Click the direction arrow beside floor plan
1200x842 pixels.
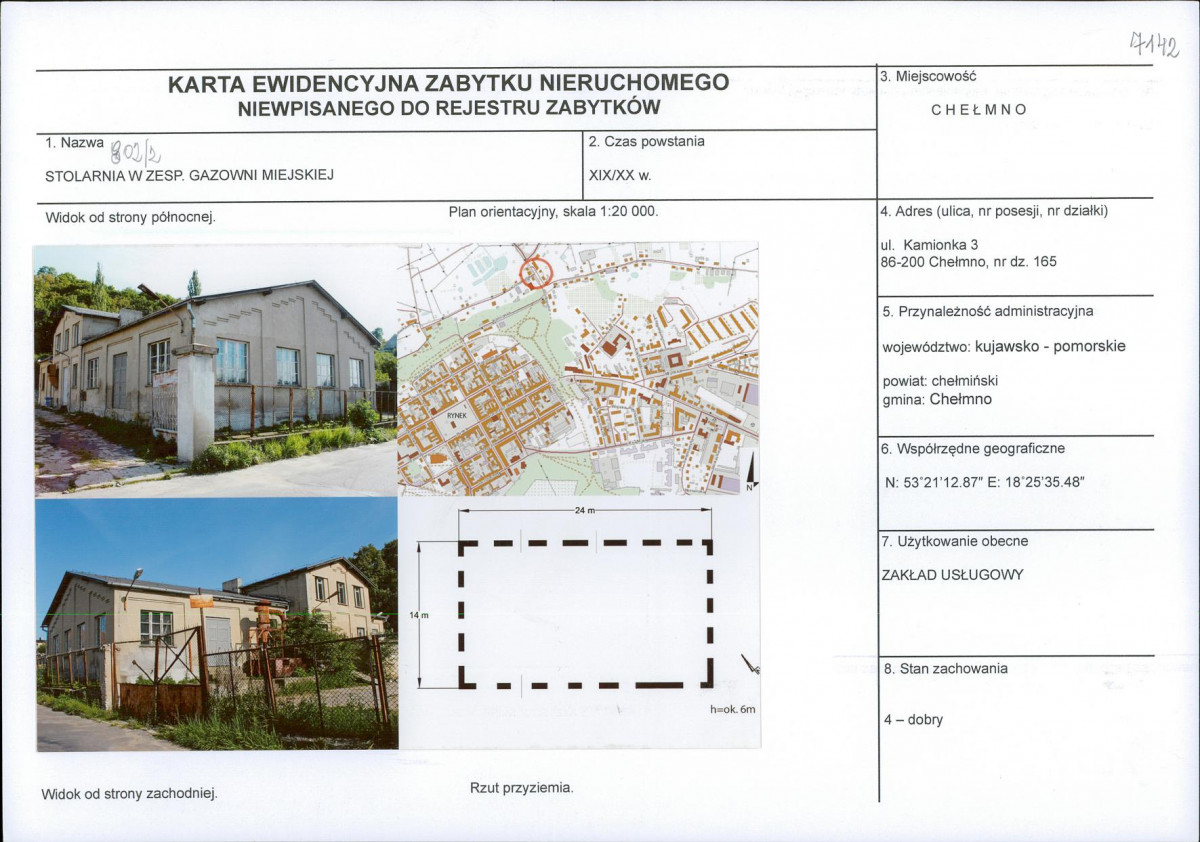[x=750, y=664]
